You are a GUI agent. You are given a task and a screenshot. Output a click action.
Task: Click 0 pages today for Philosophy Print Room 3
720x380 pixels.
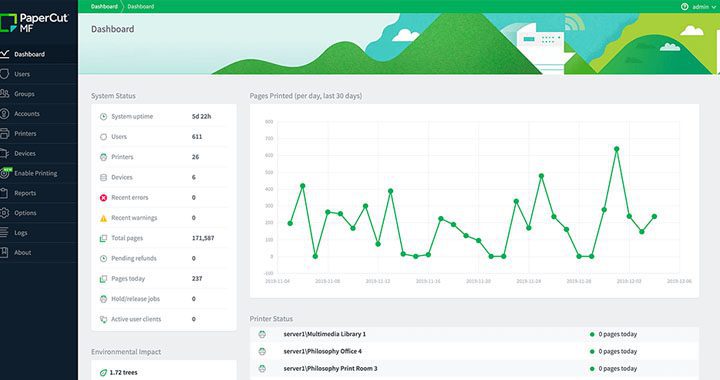click(x=618, y=369)
